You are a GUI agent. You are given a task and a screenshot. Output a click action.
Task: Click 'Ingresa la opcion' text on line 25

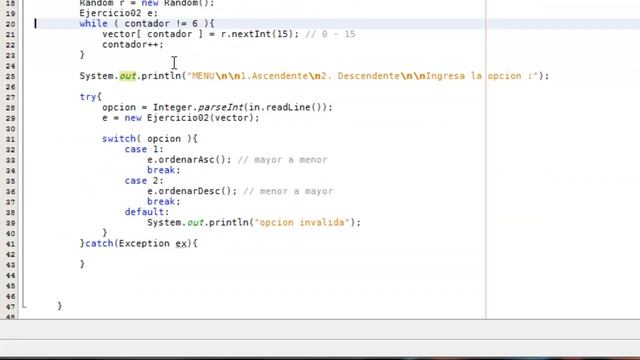[474, 76]
